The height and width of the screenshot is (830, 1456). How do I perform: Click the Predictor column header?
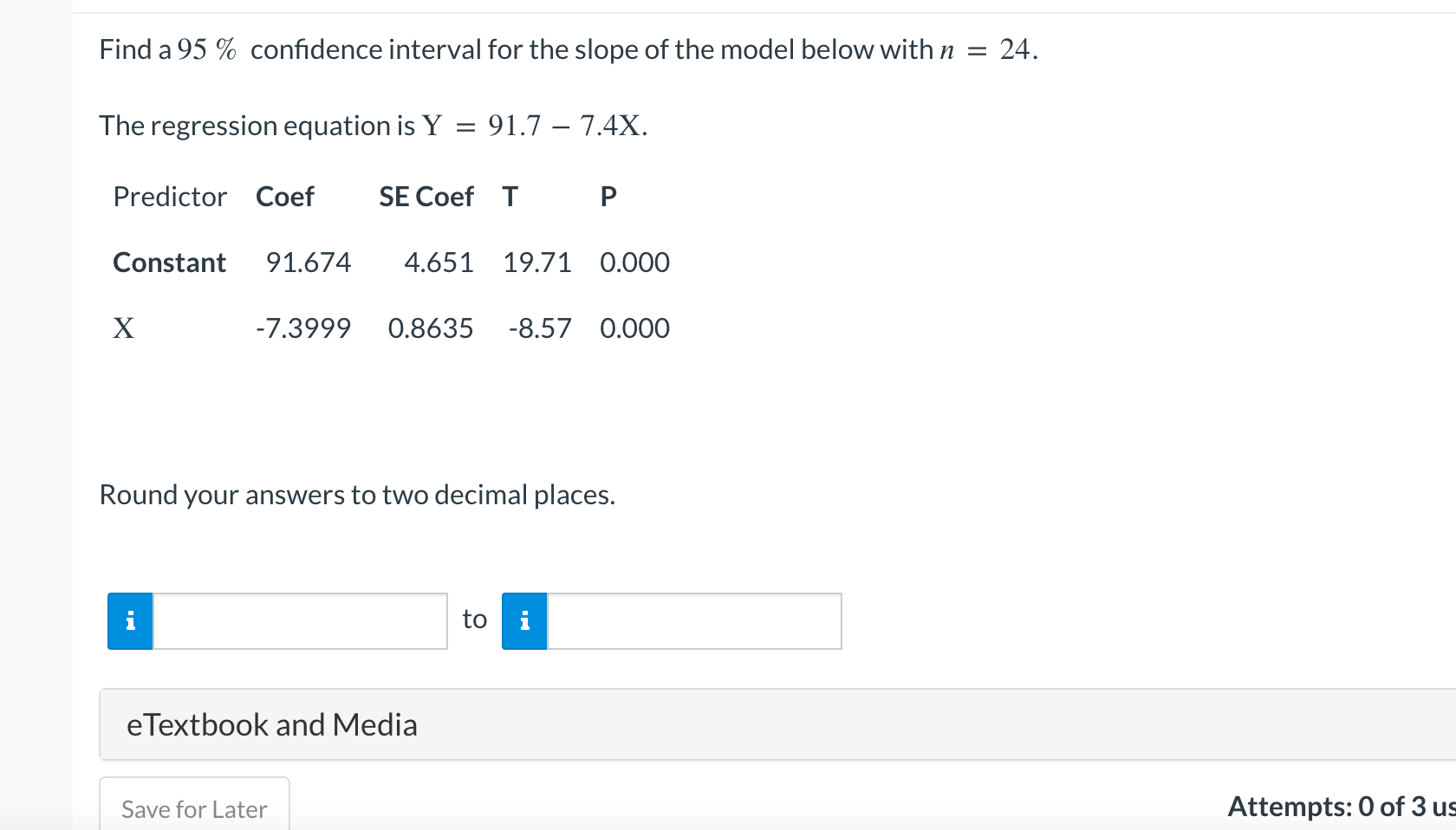170,197
